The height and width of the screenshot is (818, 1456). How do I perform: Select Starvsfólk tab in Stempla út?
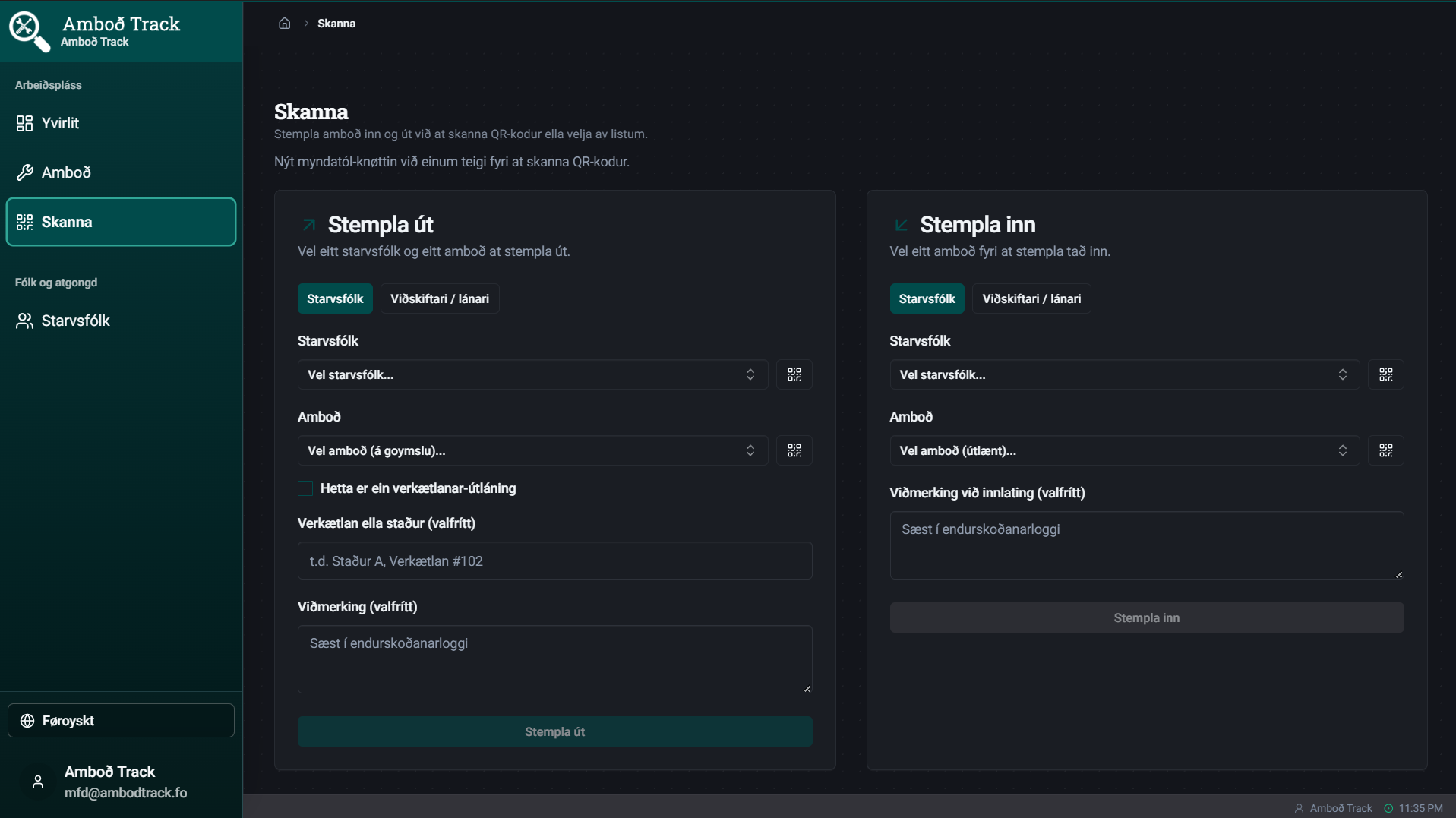click(x=335, y=298)
